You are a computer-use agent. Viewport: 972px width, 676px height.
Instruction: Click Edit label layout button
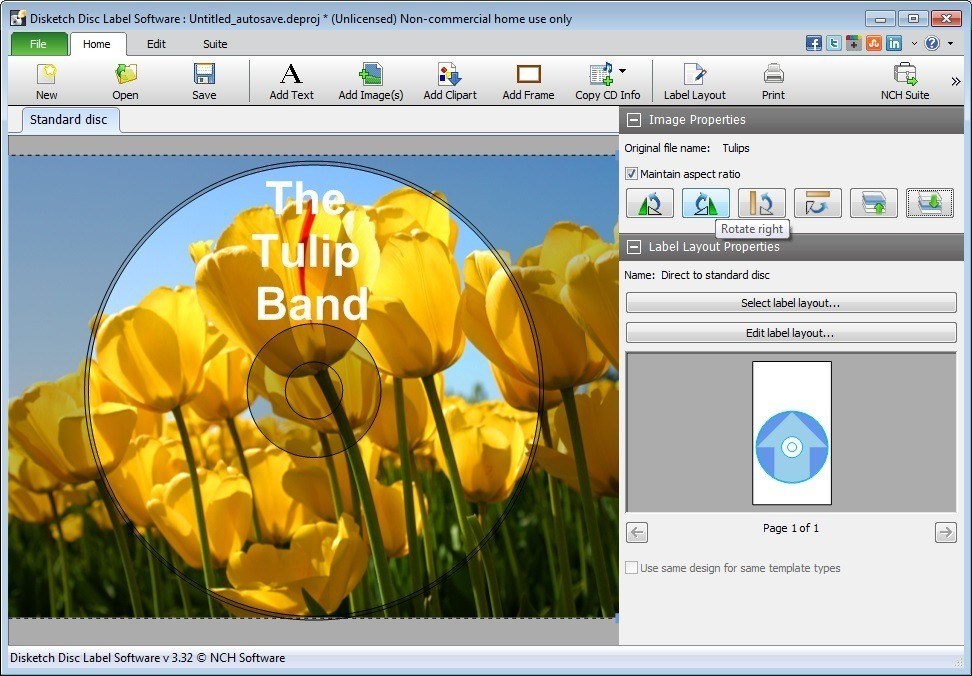pyautogui.click(x=790, y=332)
